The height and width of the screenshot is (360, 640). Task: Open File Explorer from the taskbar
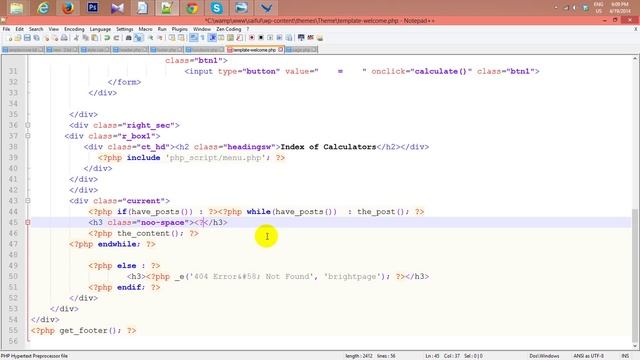[17, 8]
